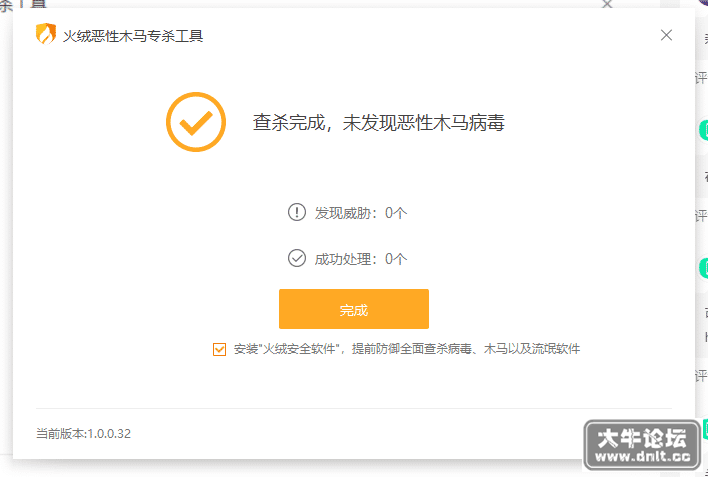Image resolution: width=708 pixels, height=477 pixels.
Task: Click the topmost 评 text on the right edge
Action: (701, 78)
